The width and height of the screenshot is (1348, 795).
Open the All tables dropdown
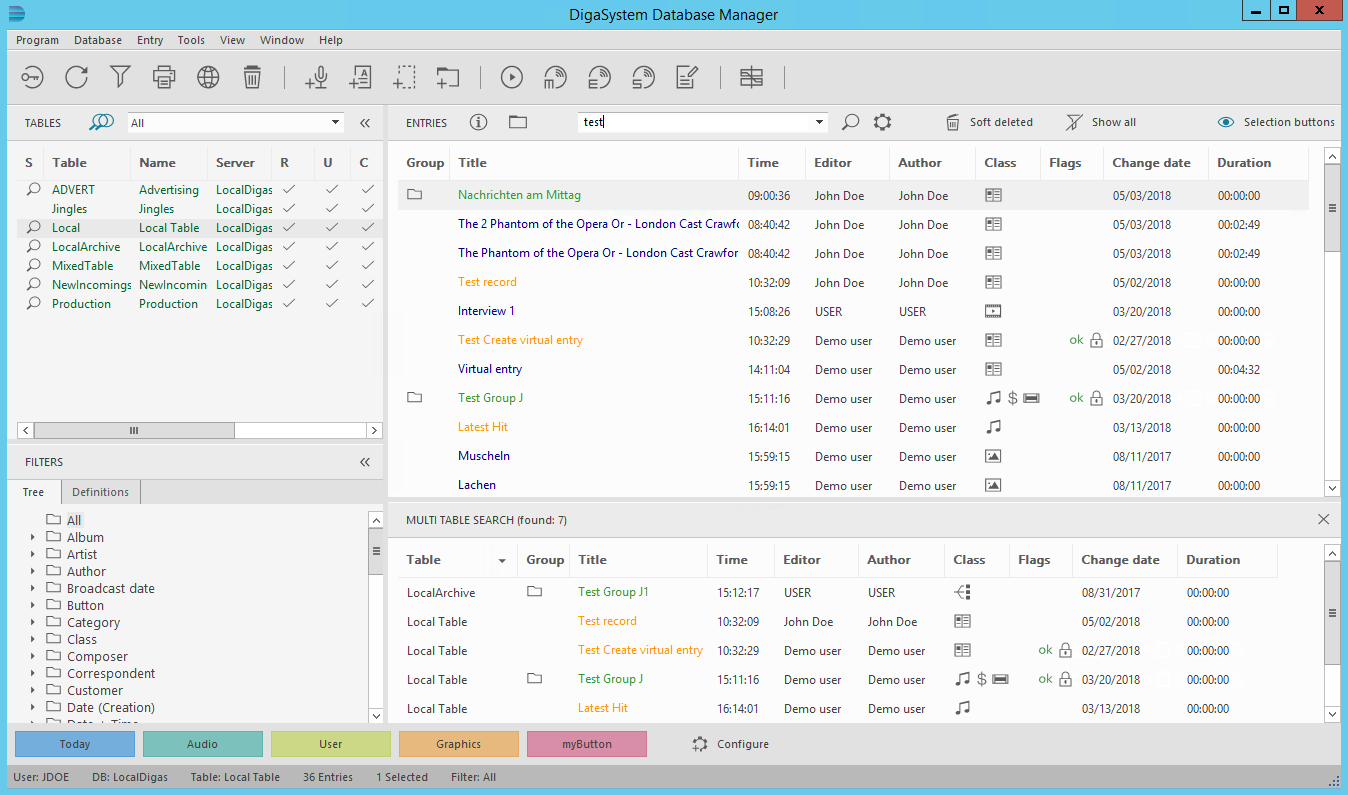[x=235, y=122]
